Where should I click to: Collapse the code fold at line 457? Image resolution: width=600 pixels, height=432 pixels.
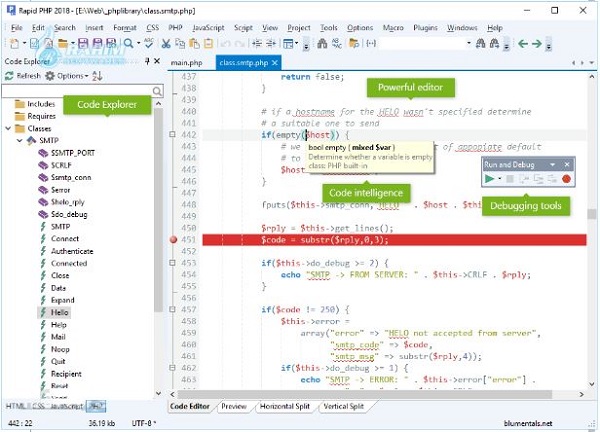[172, 309]
